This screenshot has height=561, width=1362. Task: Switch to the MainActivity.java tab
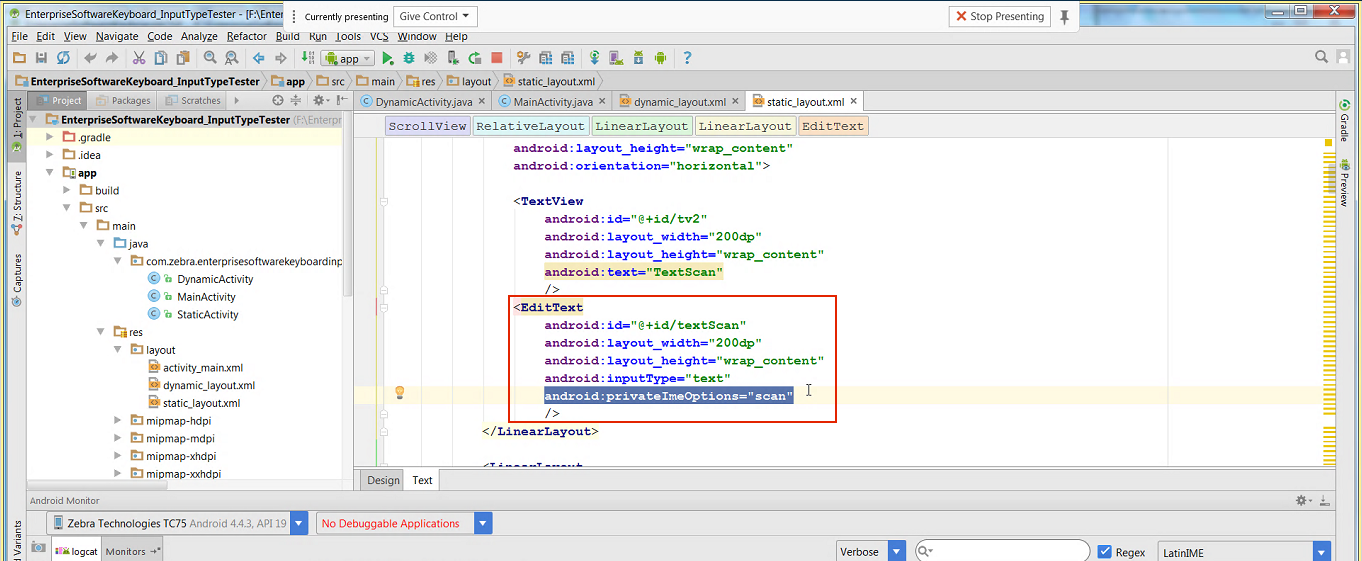(552, 102)
